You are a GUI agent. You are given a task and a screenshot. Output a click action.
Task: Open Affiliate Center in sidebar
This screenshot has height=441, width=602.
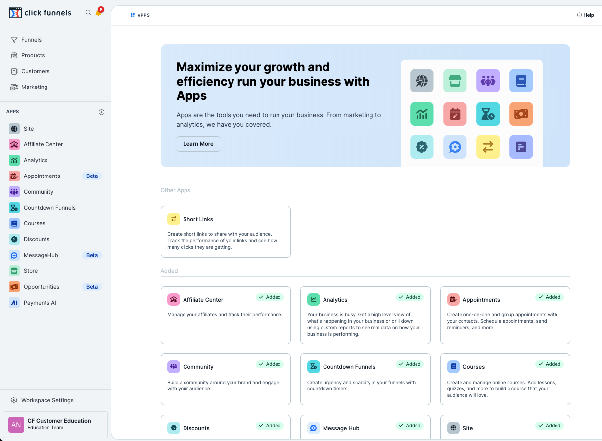coord(36,144)
